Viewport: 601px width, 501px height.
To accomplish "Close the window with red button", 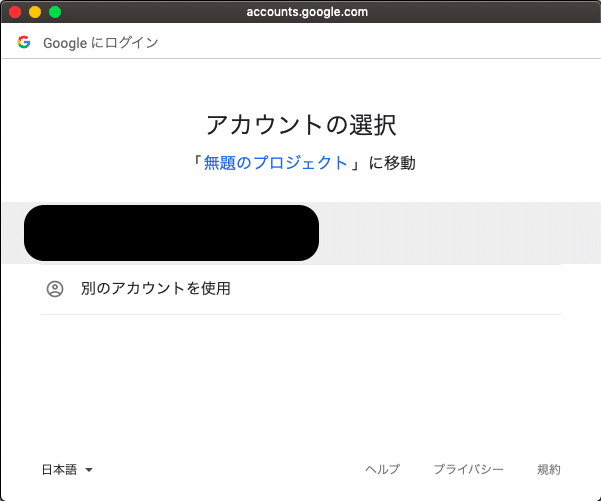I will 15,12.
